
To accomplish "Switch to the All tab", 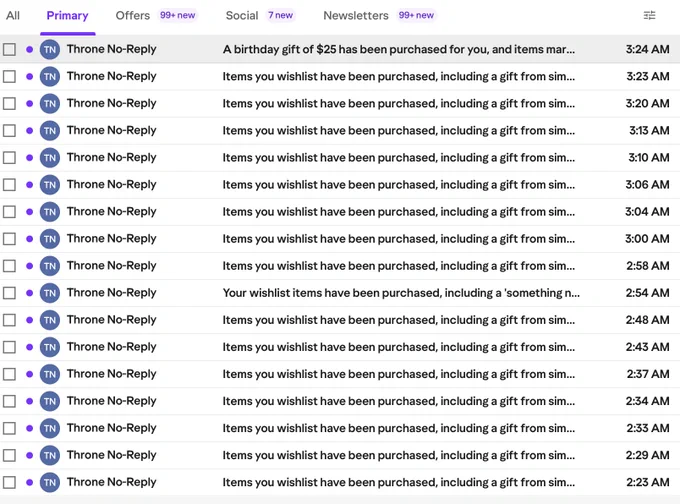I will click(x=13, y=16).
